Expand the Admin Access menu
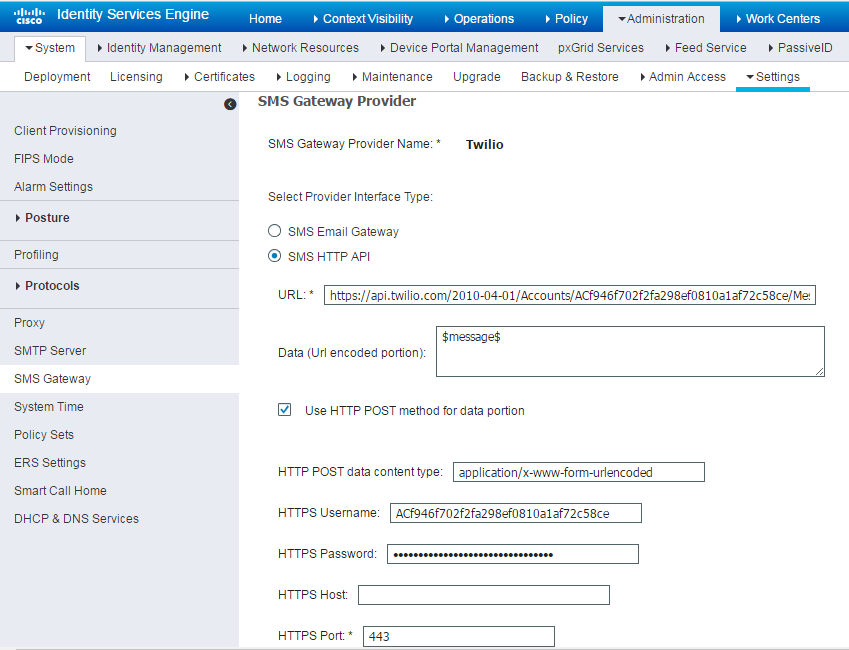Image resolution: width=849 pixels, height=650 pixels. point(683,76)
